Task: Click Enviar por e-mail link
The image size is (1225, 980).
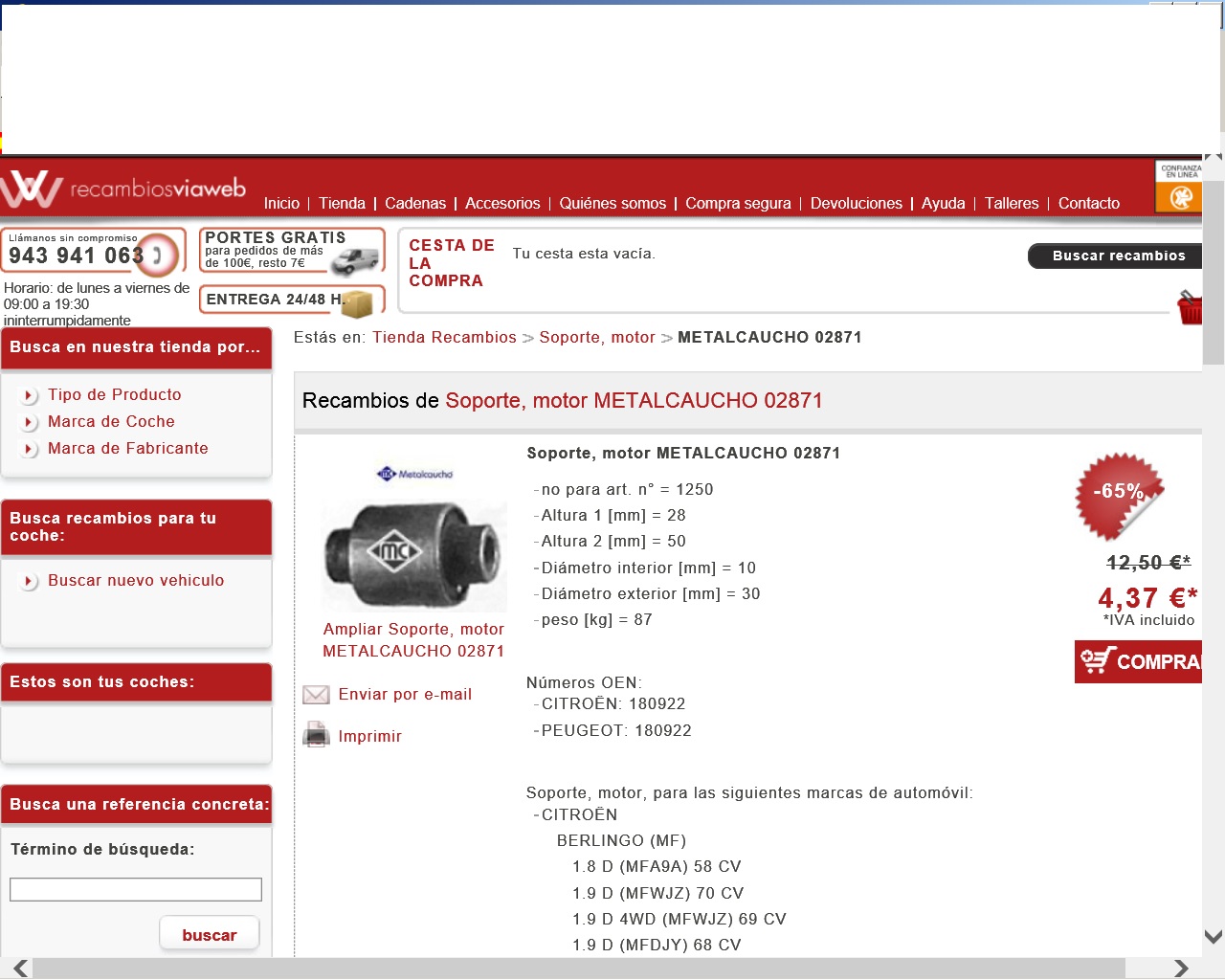Action: point(405,695)
